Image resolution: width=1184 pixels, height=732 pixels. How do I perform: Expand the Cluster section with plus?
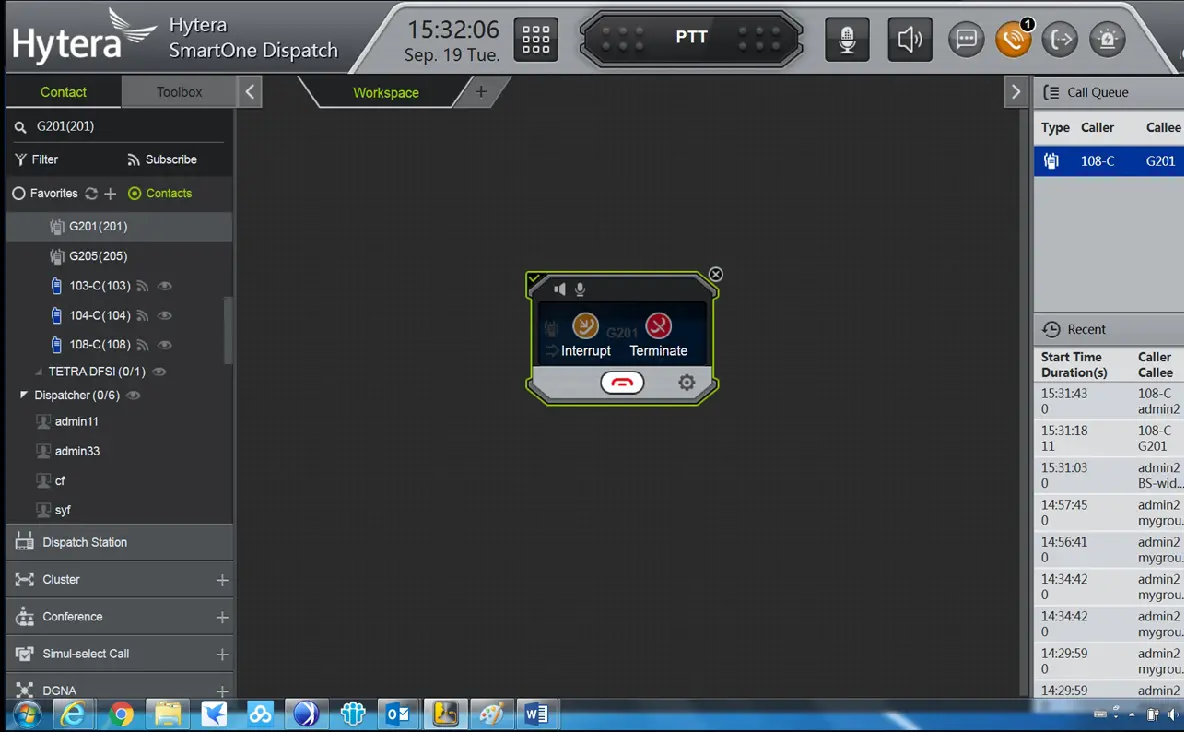[x=222, y=580]
